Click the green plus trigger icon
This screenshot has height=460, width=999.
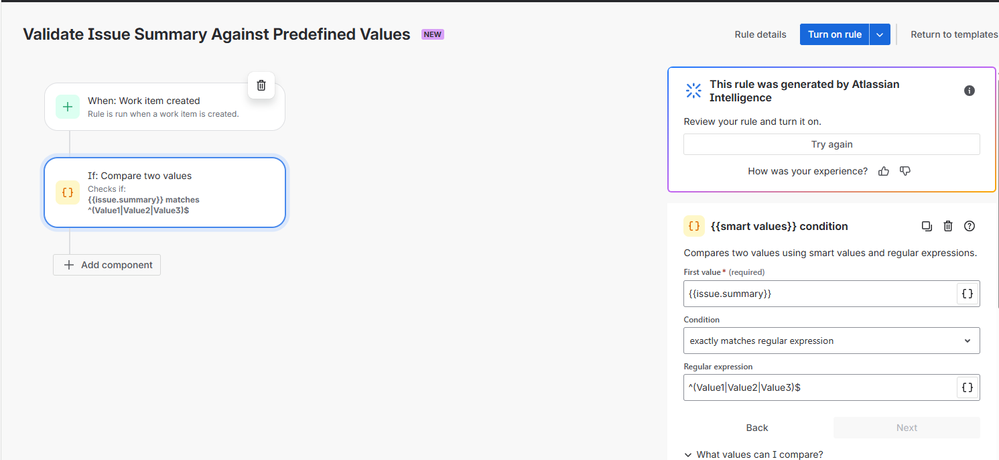tap(68, 106)
